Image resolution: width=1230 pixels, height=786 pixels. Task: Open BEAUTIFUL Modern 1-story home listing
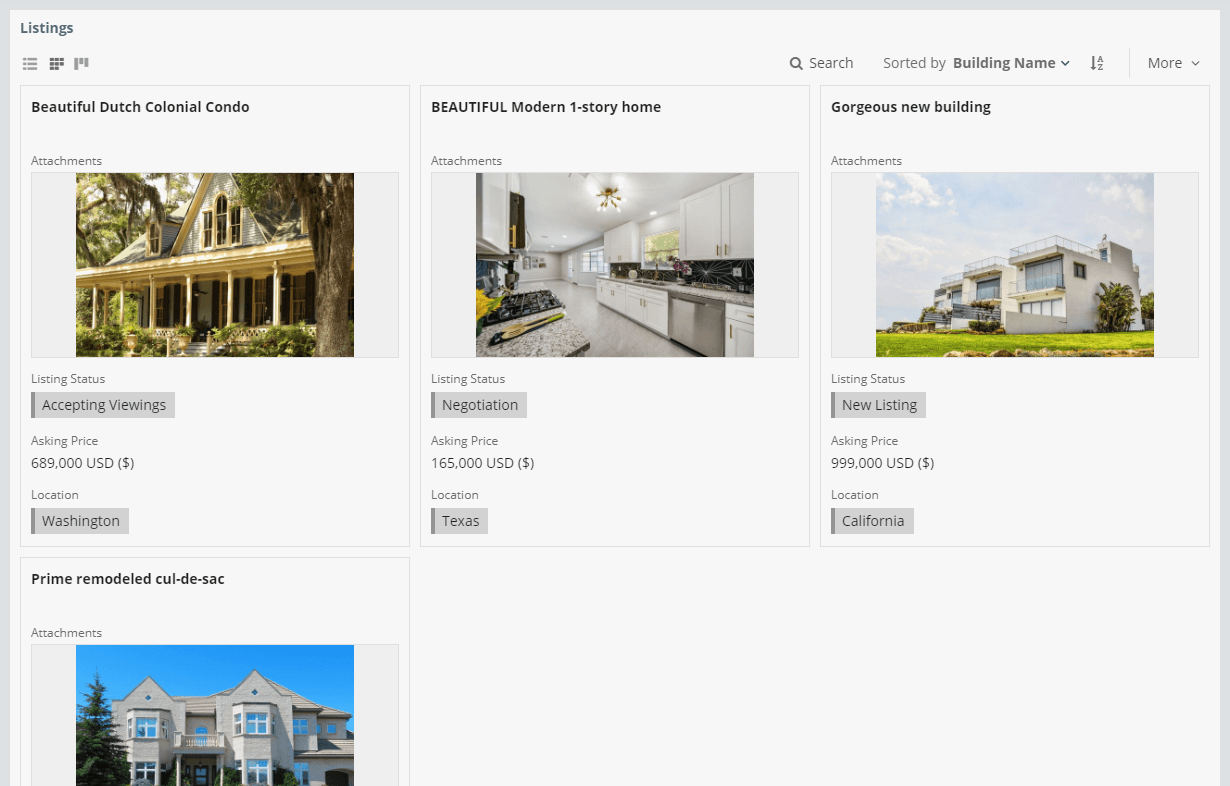point(546,107)
